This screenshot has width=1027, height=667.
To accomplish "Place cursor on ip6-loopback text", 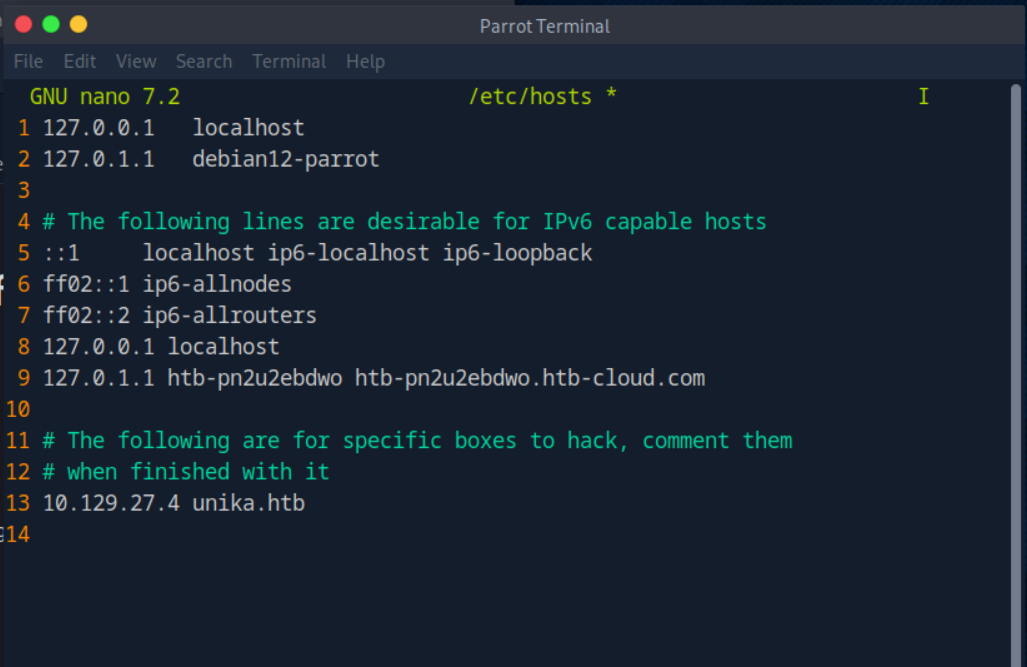I will [x=518, y=253].
